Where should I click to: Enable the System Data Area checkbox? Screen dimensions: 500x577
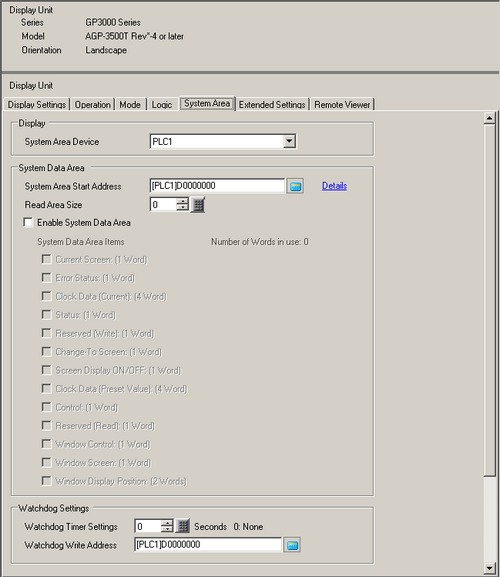28,223
